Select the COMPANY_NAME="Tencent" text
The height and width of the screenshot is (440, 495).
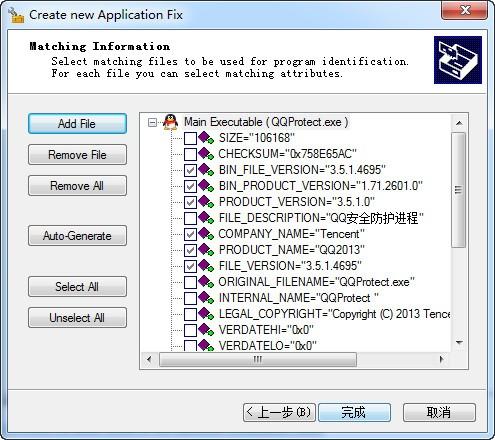point(291,234)
